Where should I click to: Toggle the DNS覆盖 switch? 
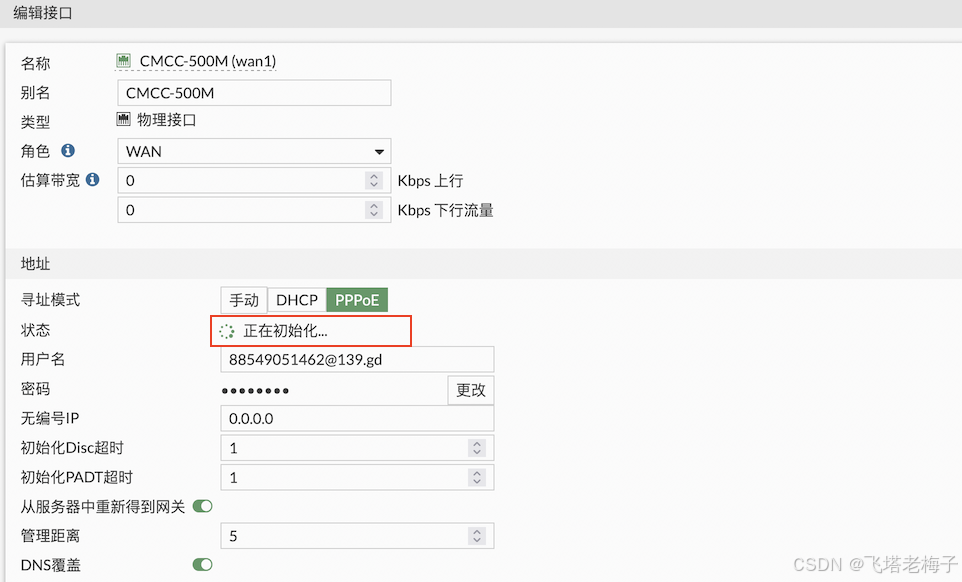[202, 564]
